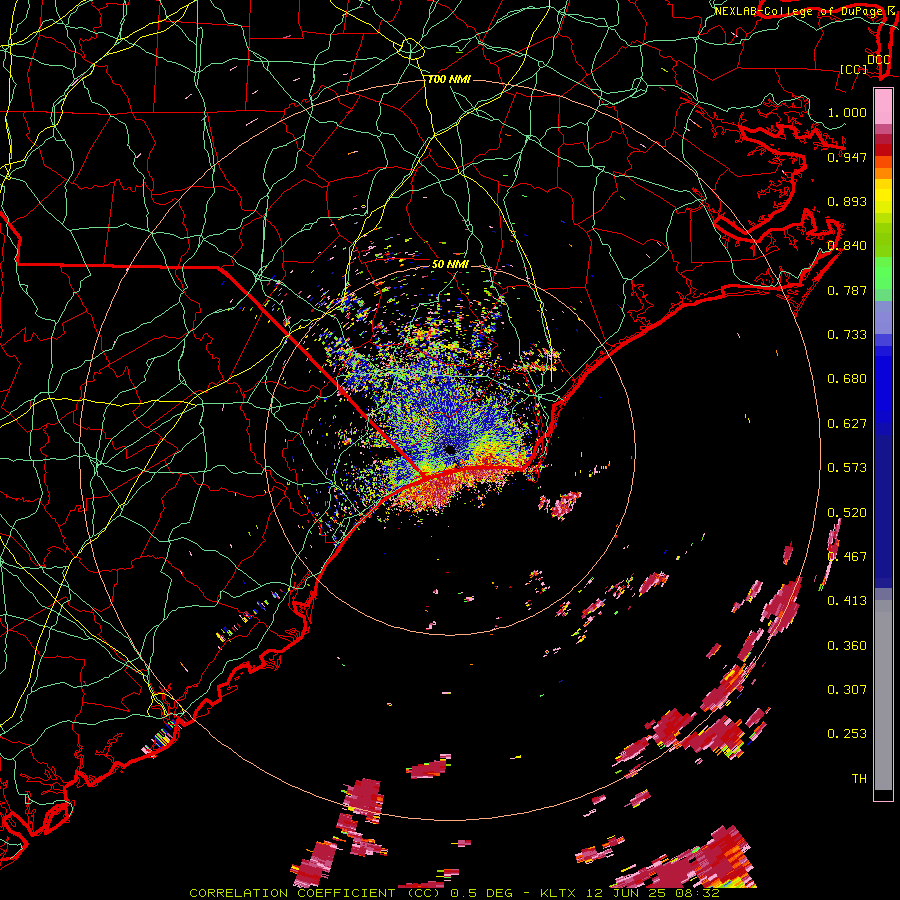Screen dimensions: 900x900
Task: Click the 0.520 value on the color scale
Action: click(x=847, y=512)
